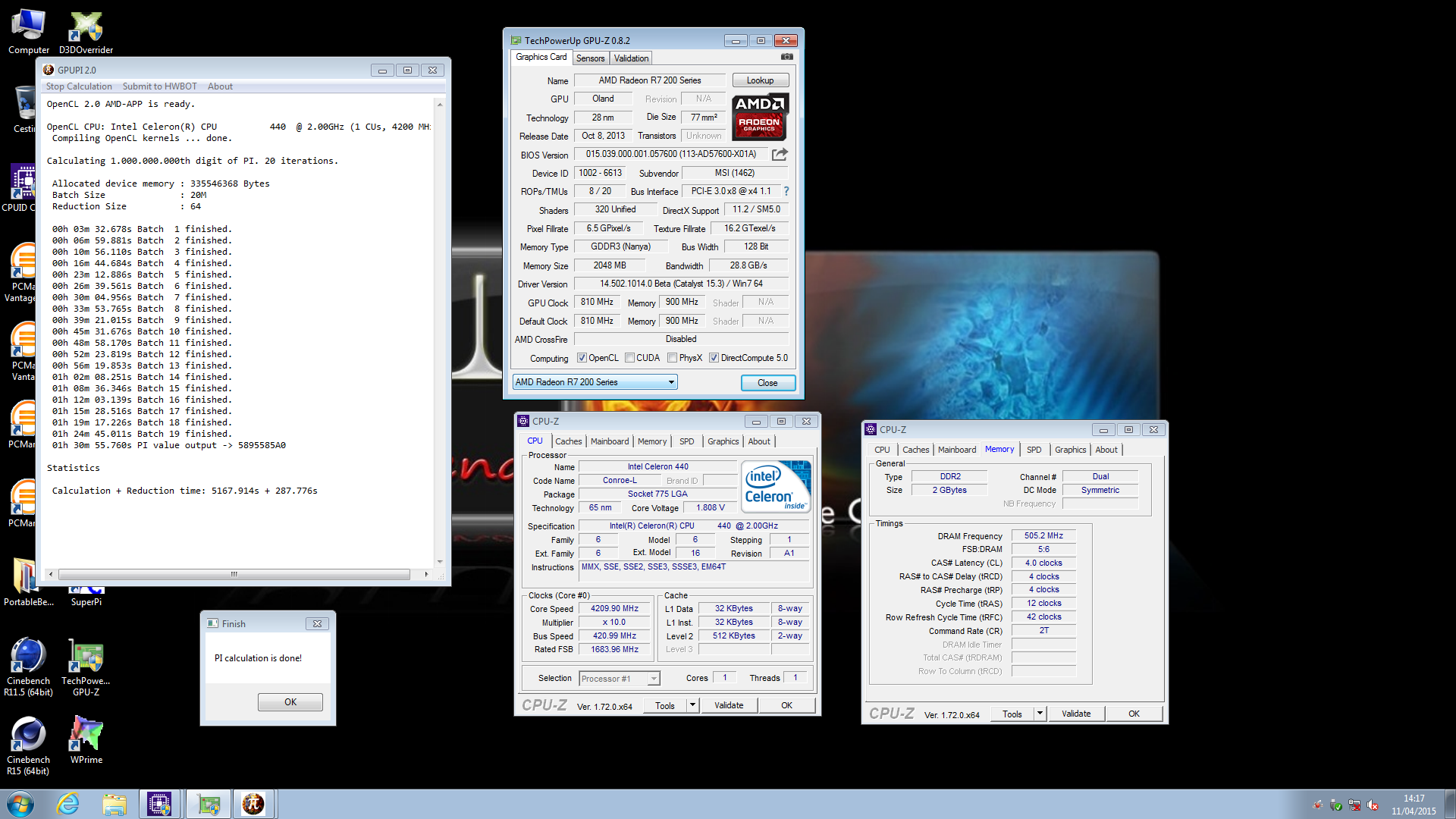Switch to GPUPI taskbar button
Screen dimensions: 1456x819
pos(253,804)
